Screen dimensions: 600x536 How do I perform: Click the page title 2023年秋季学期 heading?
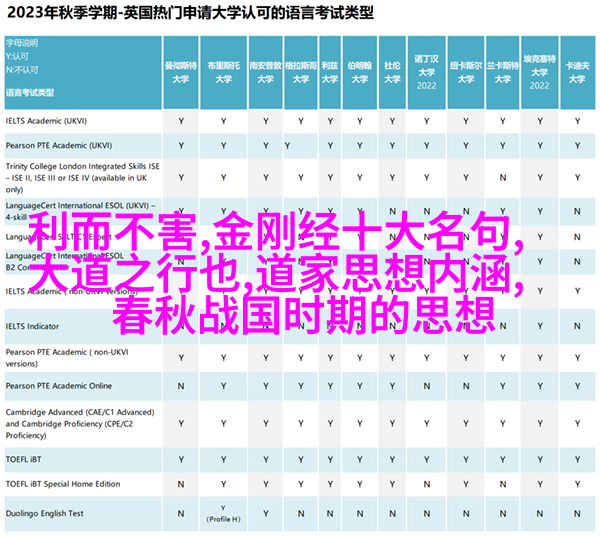tap(191, 13)
